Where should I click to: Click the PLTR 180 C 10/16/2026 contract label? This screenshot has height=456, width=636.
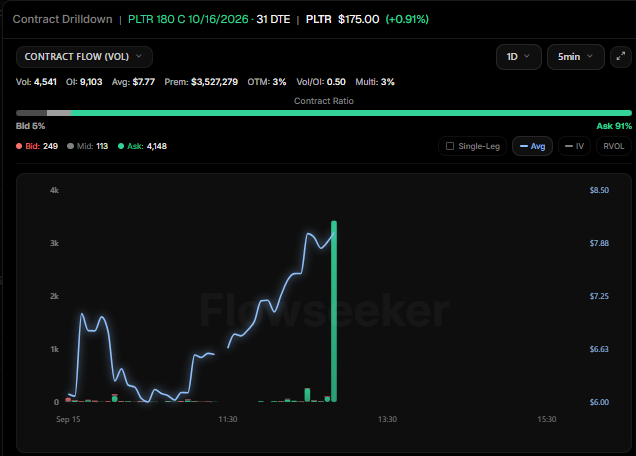tap(188, 19)
